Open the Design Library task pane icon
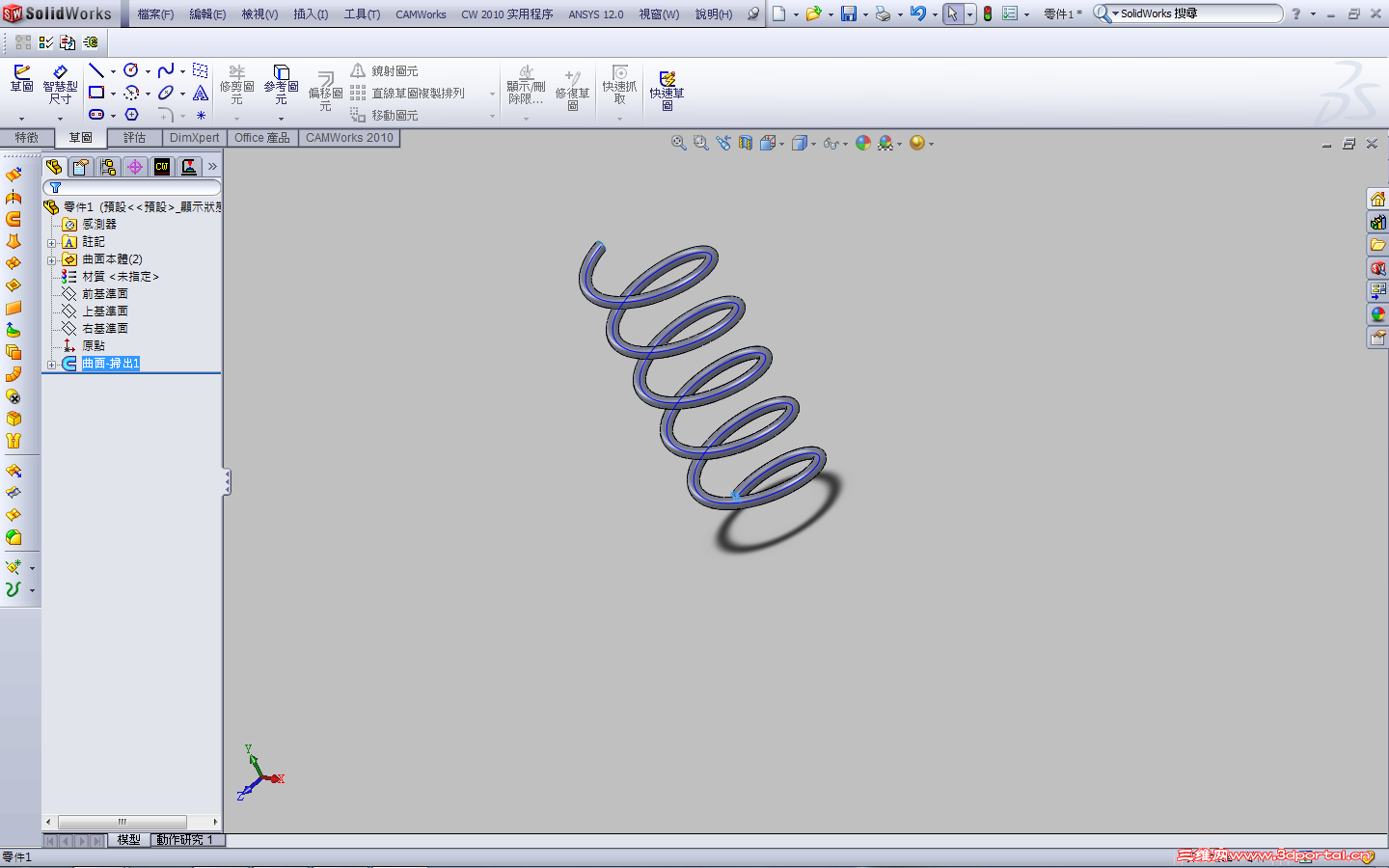The image size is (1389, 868). [1377, 222]
